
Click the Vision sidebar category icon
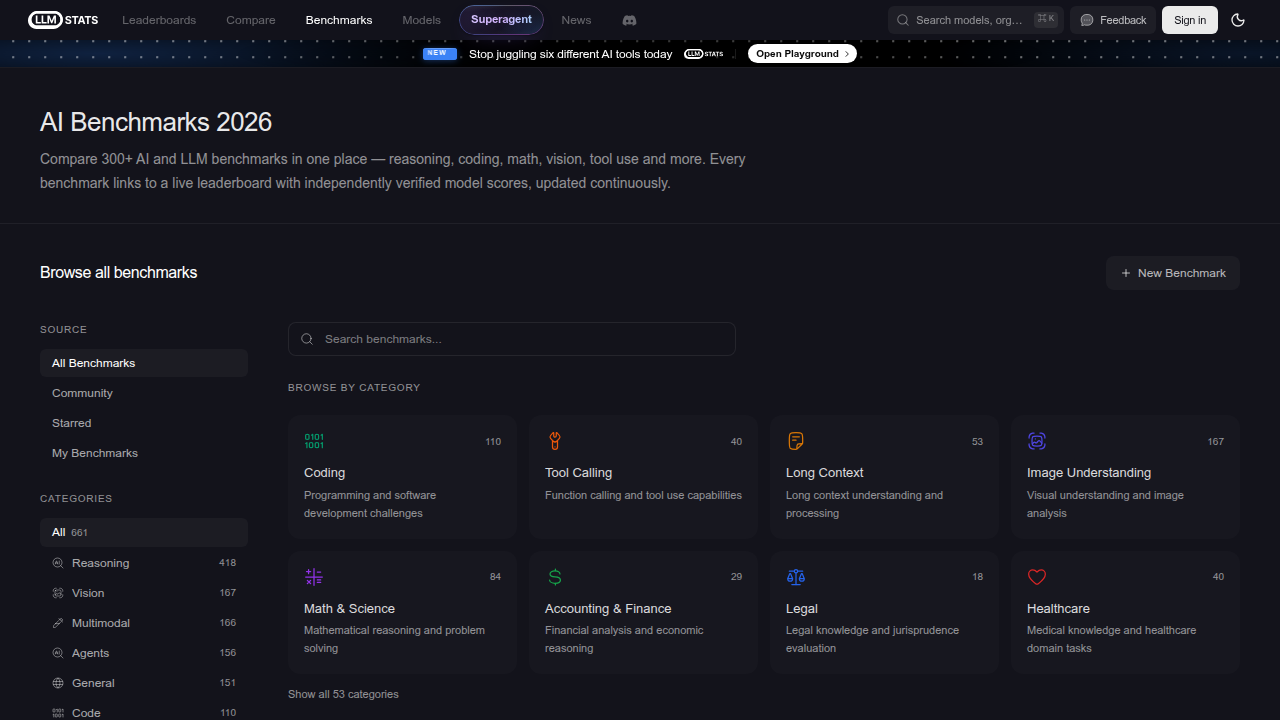[58, 593]
